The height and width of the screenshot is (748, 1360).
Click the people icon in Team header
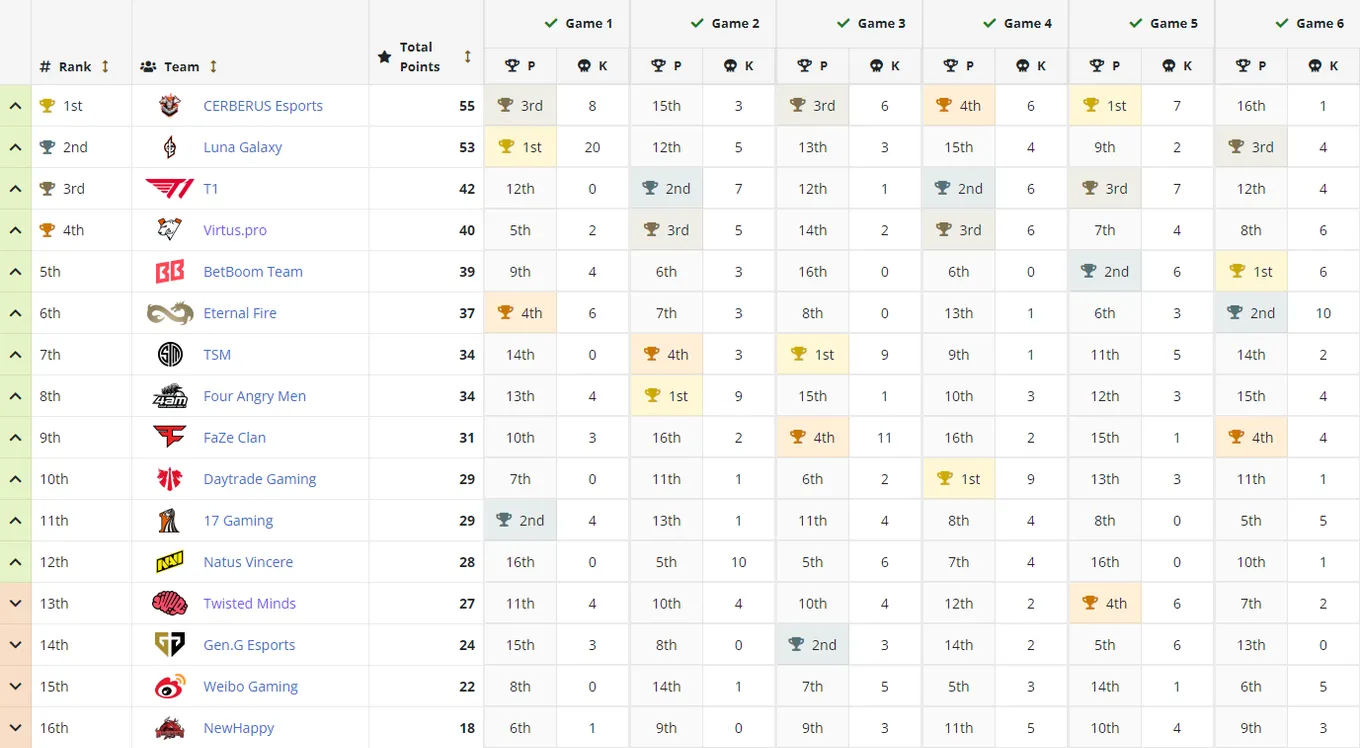coord(148,67)
